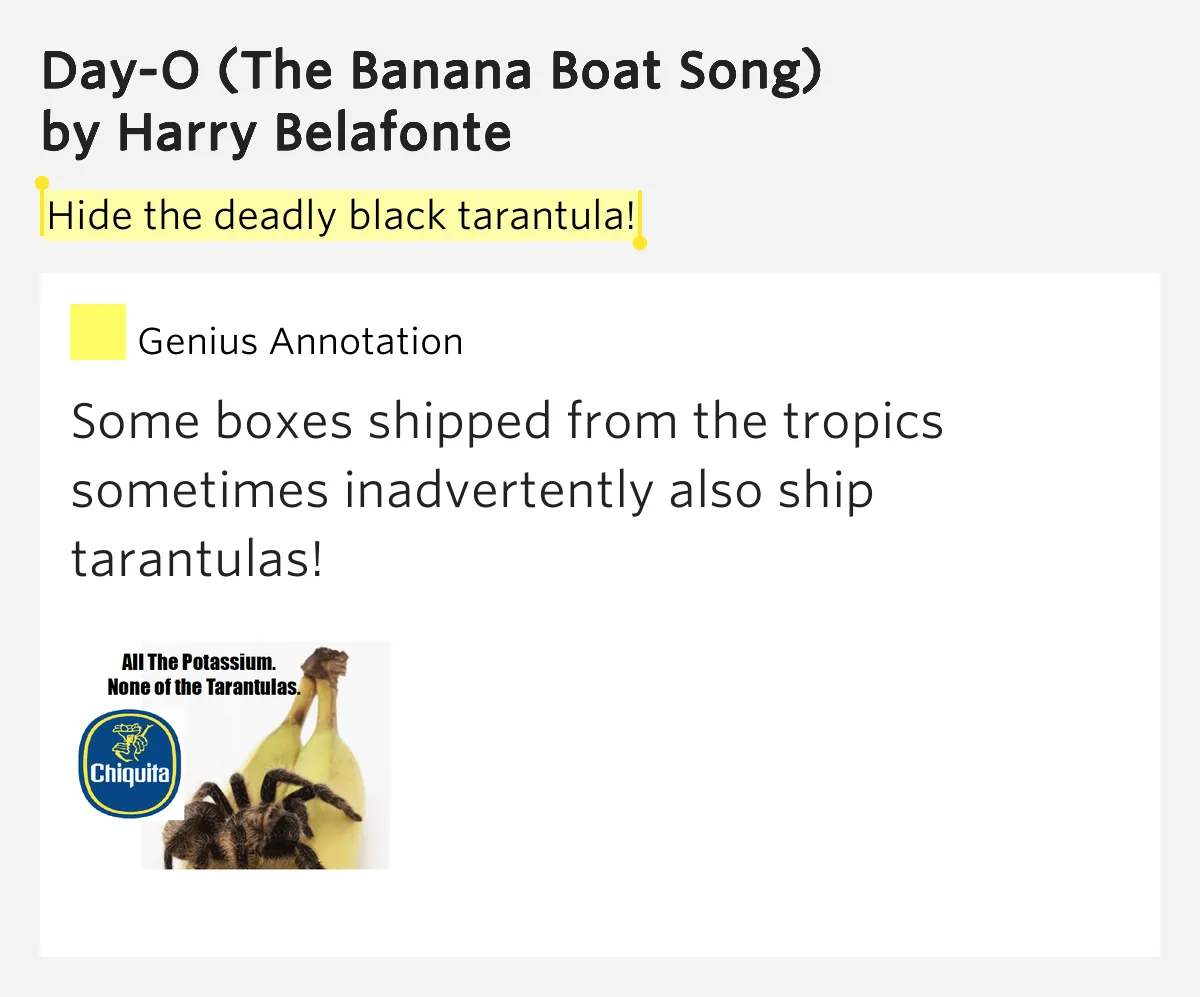Viewport: 1200px width, 997px height.
Task: Click the blue Chiquita logo sticker
Action: (x=130, y=764)
